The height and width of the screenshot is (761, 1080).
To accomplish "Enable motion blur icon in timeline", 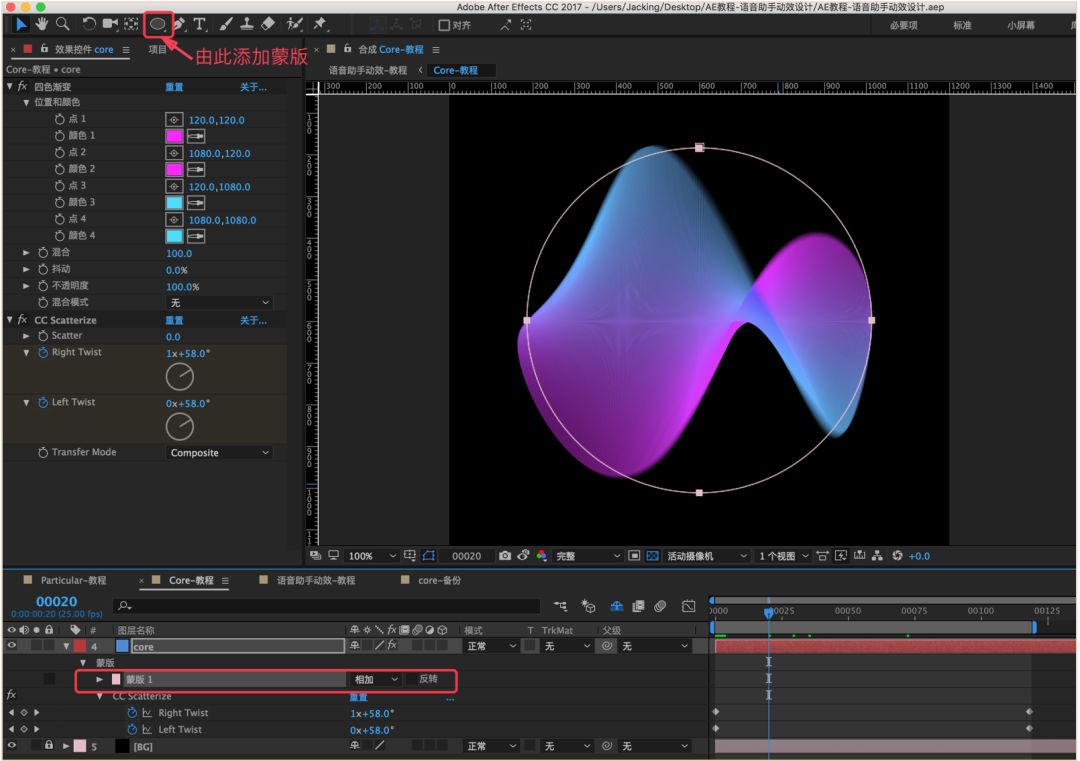I will point(660,606).
